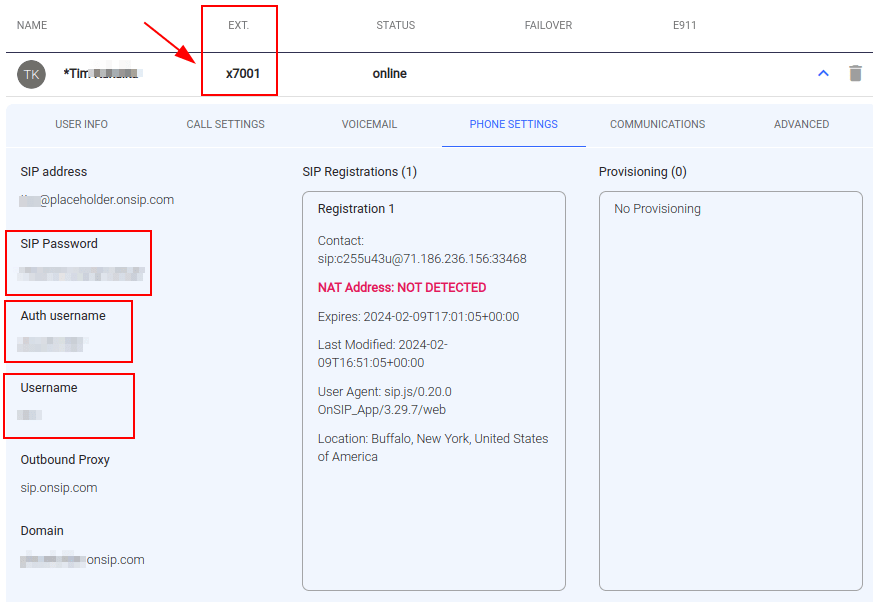Click the STATUS column header

coord(395,25)
